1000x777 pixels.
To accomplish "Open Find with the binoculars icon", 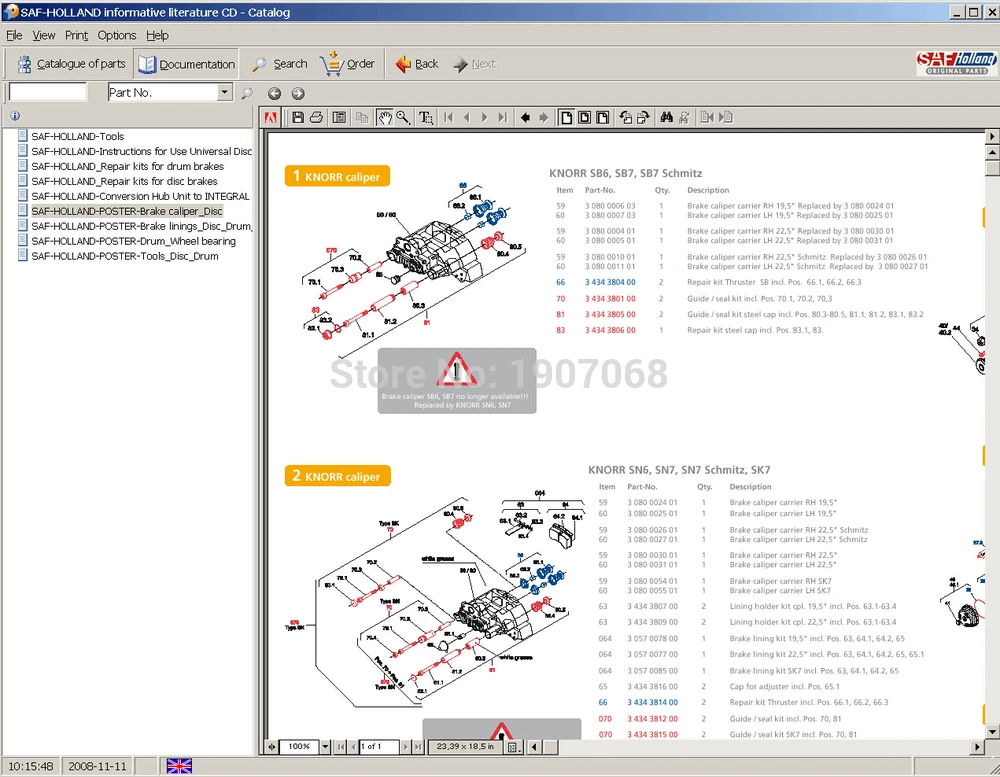I will coord(666,117).
